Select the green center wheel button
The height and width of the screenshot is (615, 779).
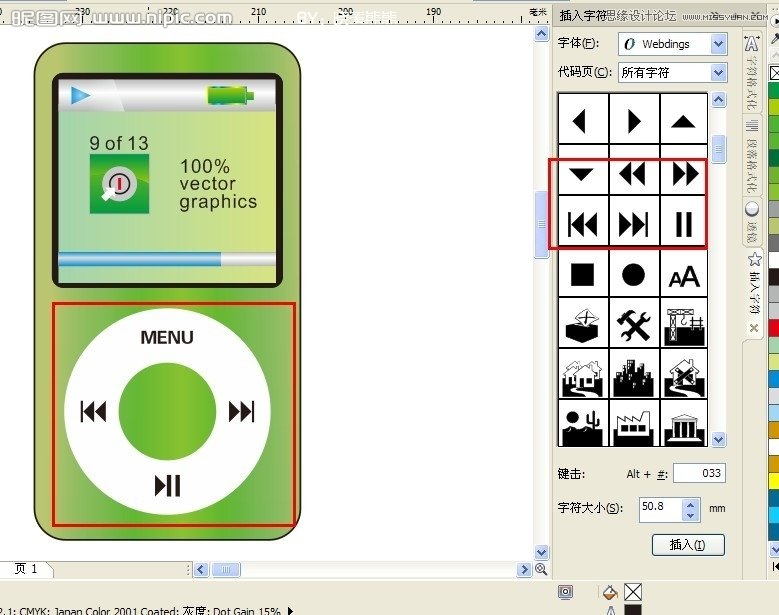pyautogui.click(x=167, y=411)
